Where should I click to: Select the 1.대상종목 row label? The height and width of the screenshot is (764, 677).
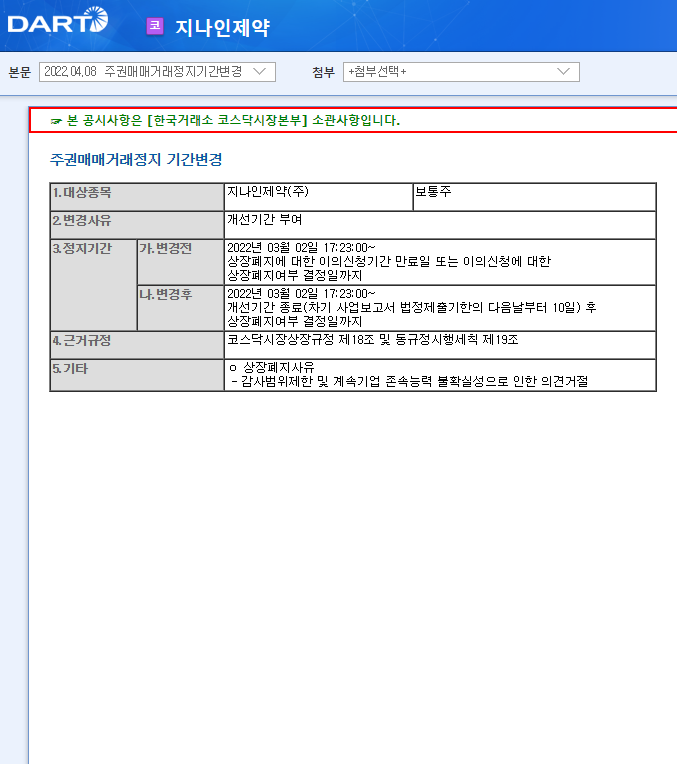[137, 197]
